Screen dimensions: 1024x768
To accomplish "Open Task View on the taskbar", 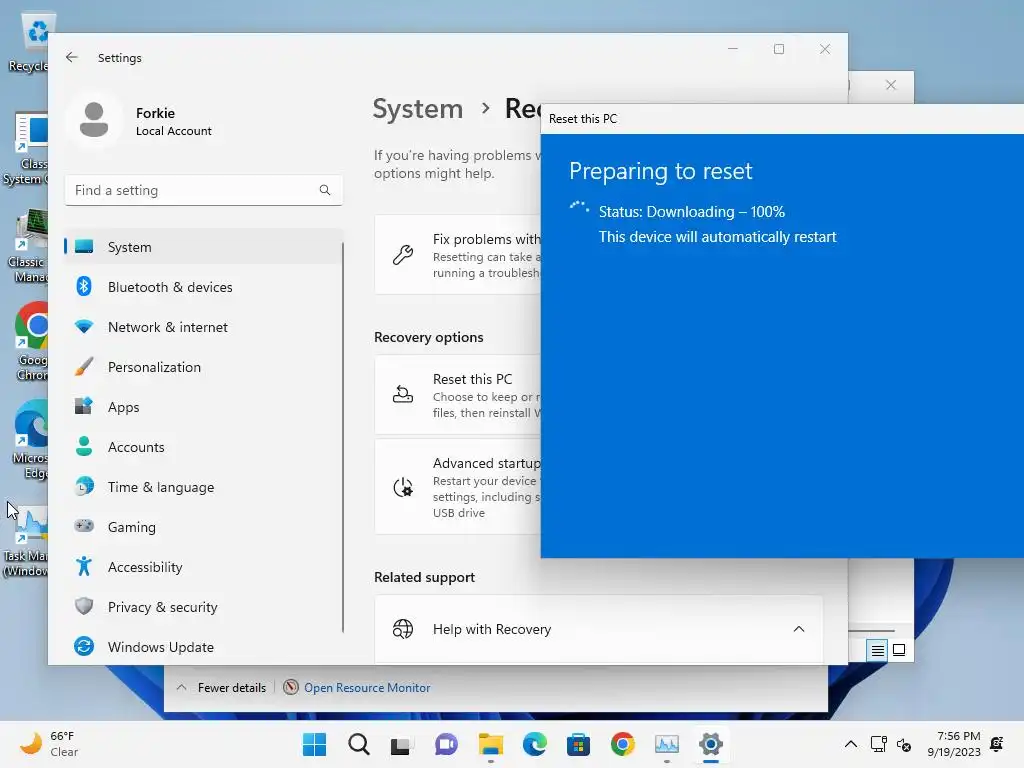I will (402, 744).
